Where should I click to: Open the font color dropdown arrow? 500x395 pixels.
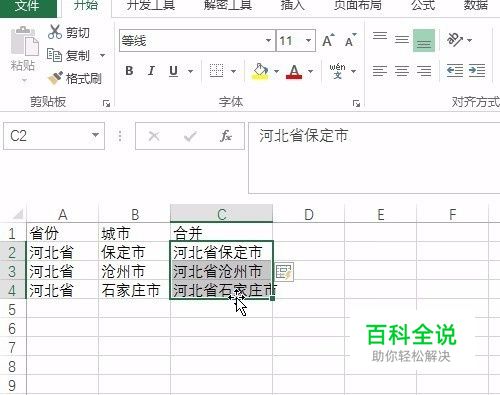(310, 71)
